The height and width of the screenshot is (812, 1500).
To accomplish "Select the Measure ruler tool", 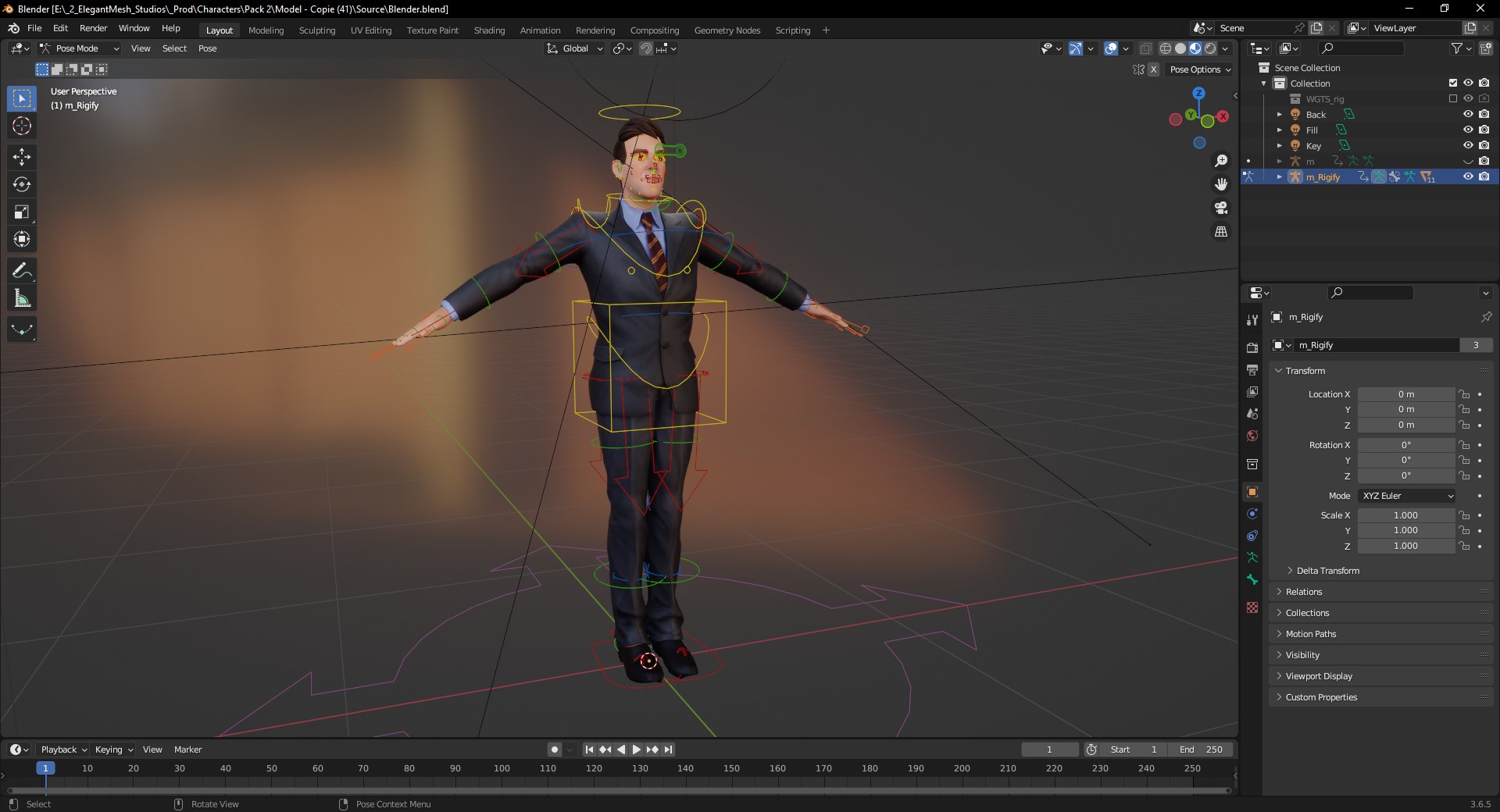I will pos(22,298).
